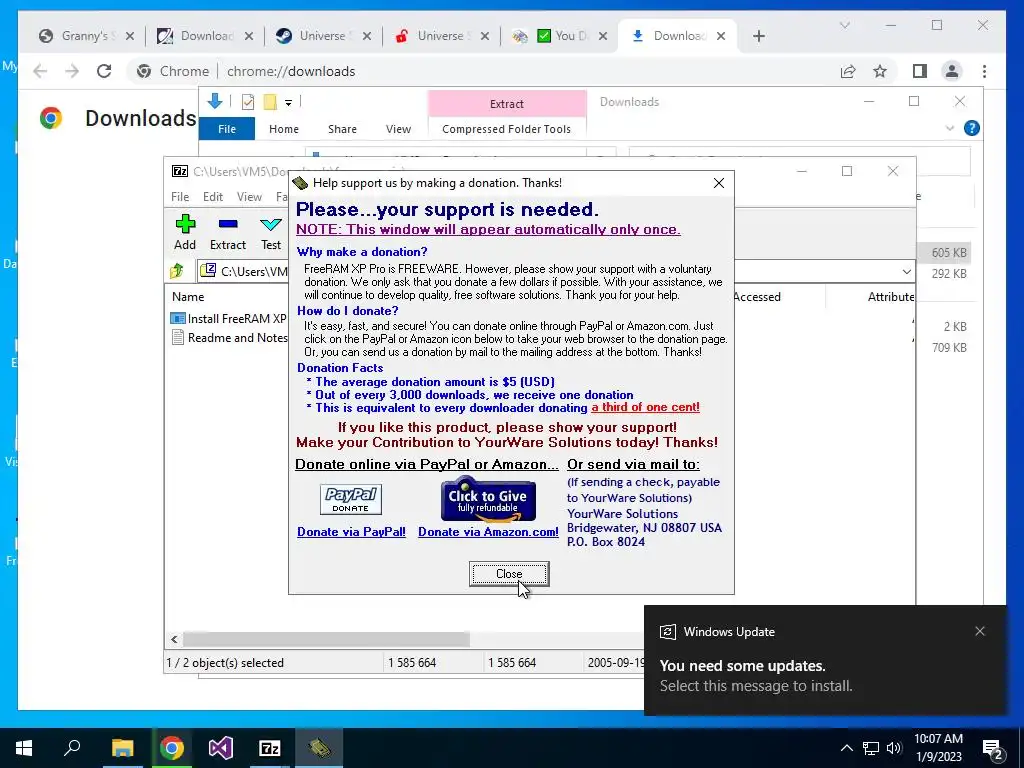1024x768 pixels.
Task: Open Visual Studio from taskbar
Action: coord(221,748)
